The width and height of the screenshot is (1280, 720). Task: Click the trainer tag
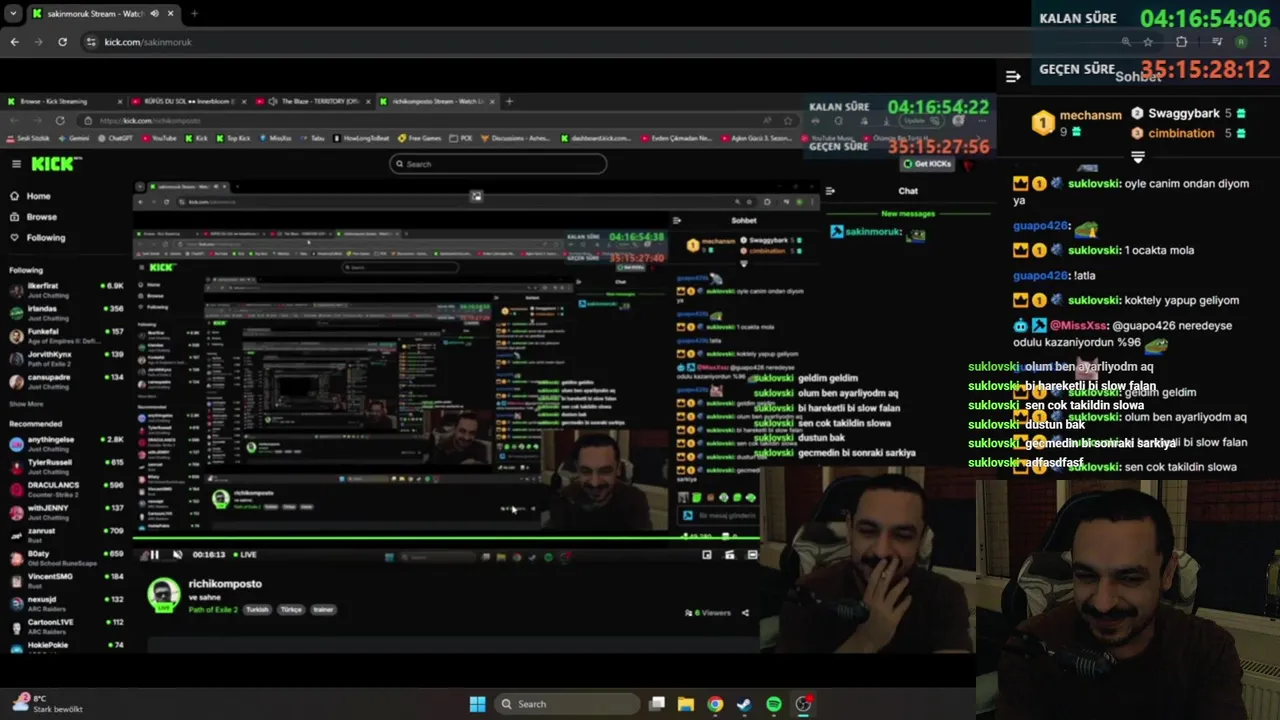323,609
